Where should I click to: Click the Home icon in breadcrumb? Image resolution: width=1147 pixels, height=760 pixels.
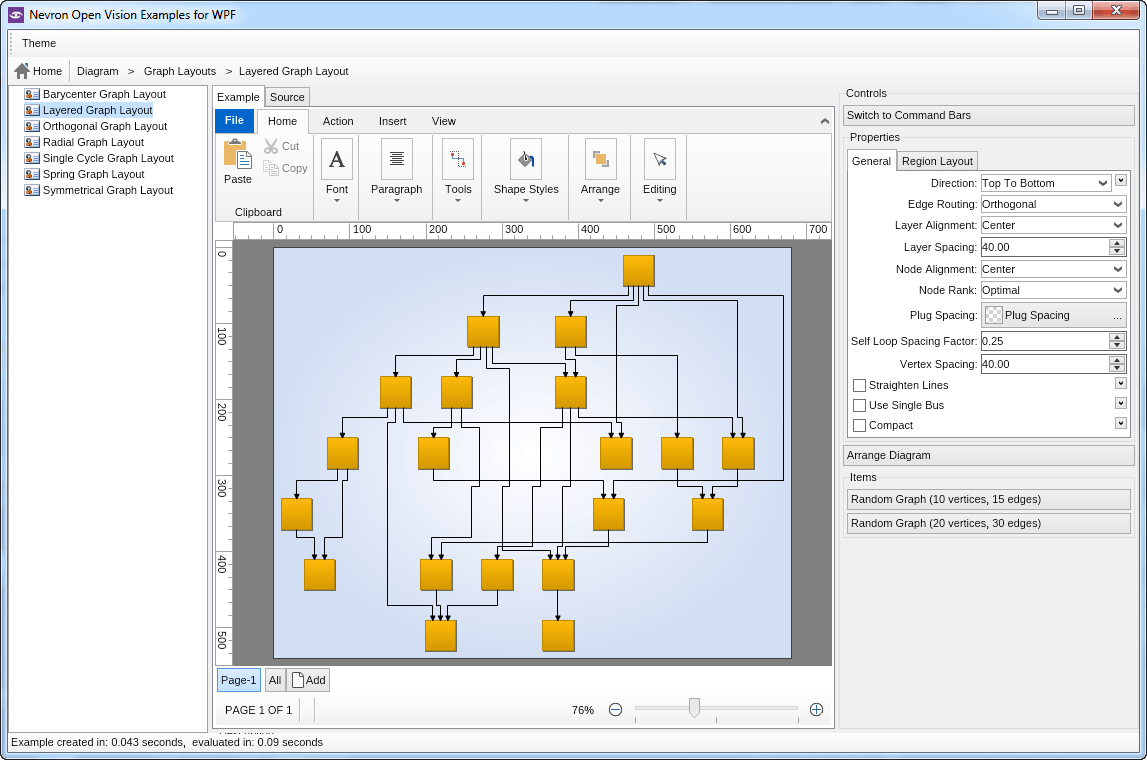[22, 71]
